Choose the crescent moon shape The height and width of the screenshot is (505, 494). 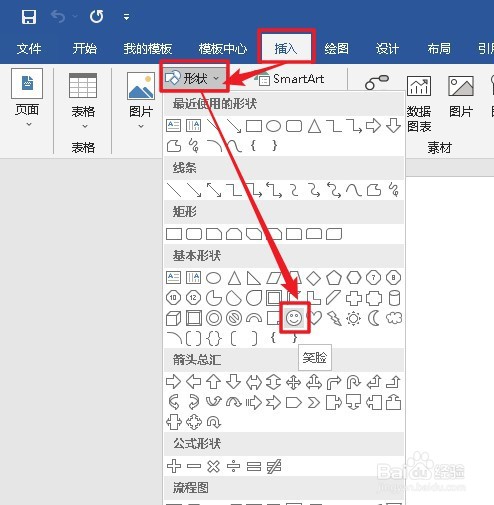point(374,318)
